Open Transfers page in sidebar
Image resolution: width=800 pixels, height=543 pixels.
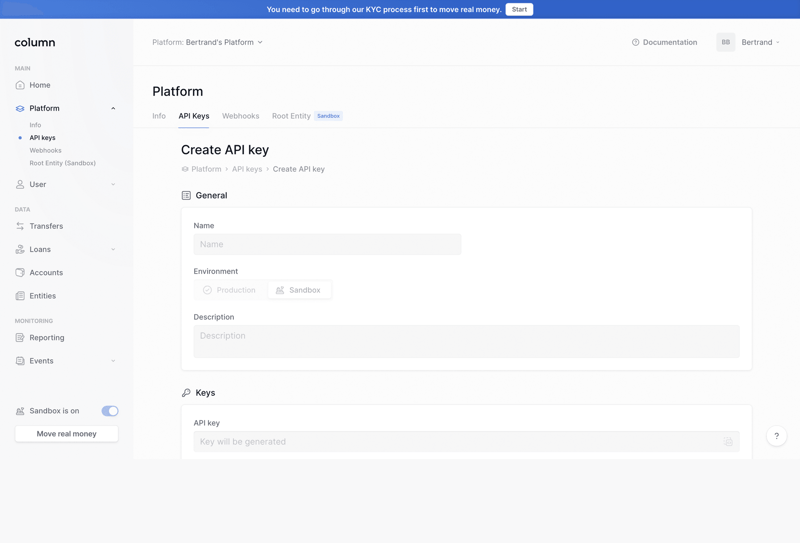coord(46,226)
